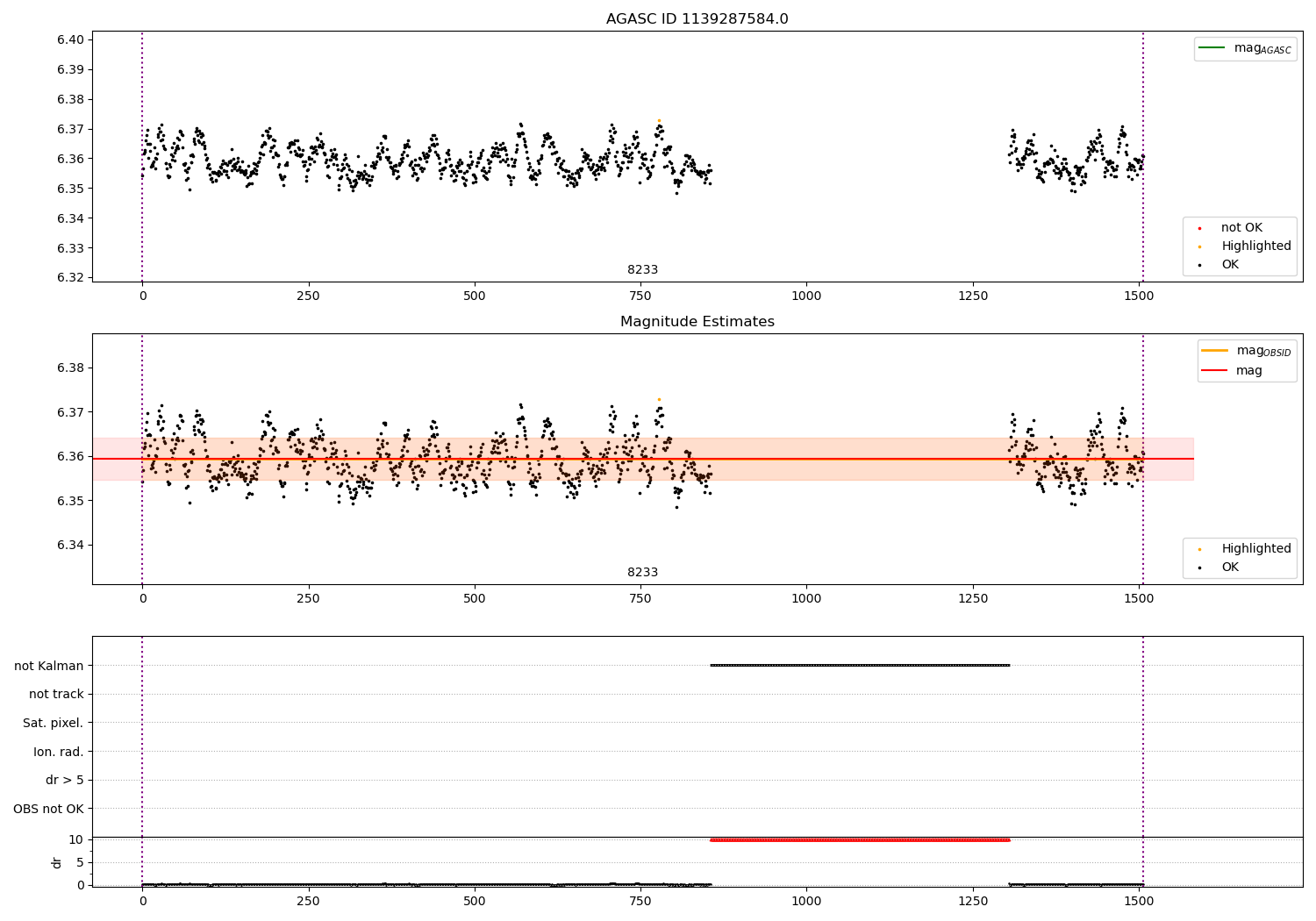Click the 6.40 tick label in top plot
Screen dimensions: 1316x921
click(71, 40)
